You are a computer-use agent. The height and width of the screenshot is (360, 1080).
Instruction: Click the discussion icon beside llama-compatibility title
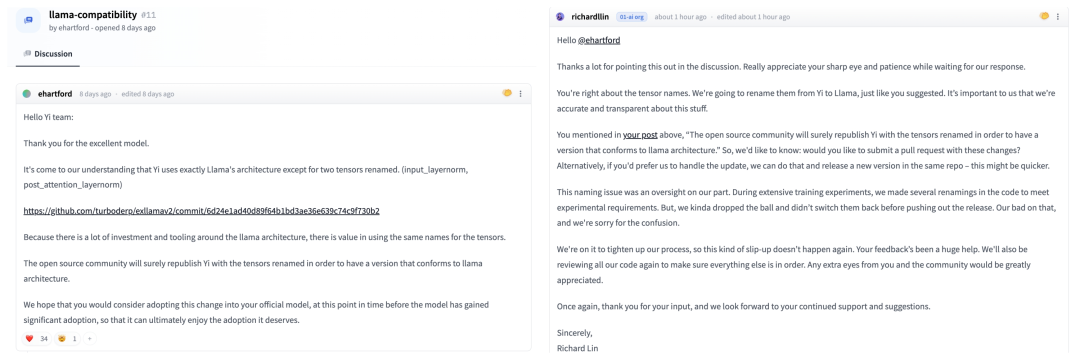click(29, 21)
